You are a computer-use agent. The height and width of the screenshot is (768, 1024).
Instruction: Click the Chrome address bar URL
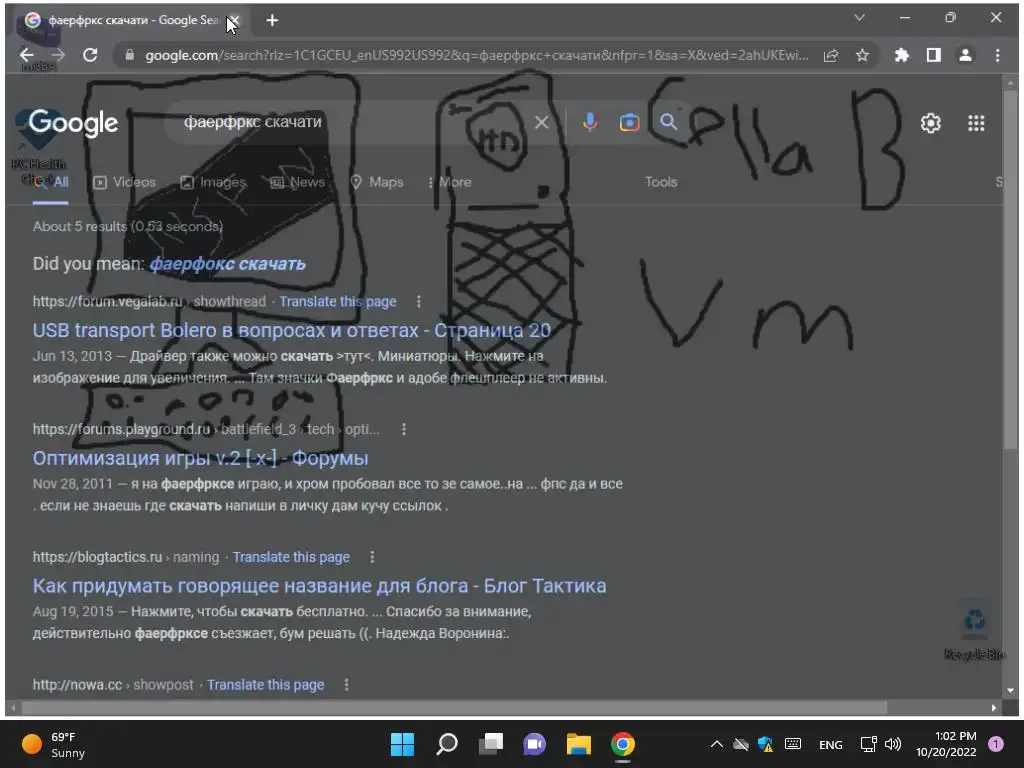pyautogui.click(x=477, y=56)
